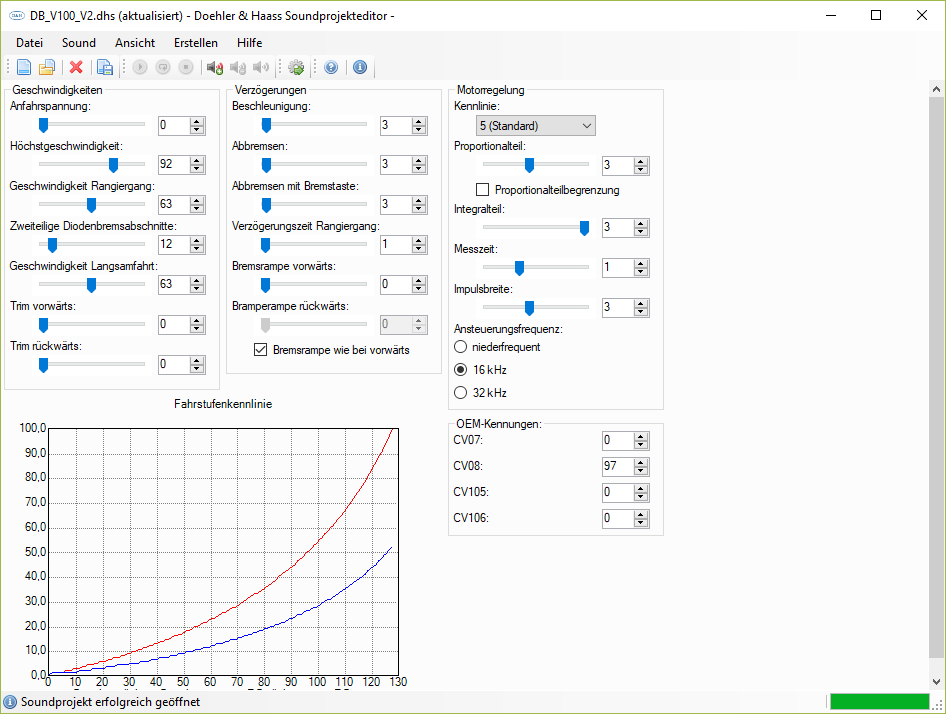Click gear with green arrow icon
Screen dimensions: 946x714
[296, 67]
